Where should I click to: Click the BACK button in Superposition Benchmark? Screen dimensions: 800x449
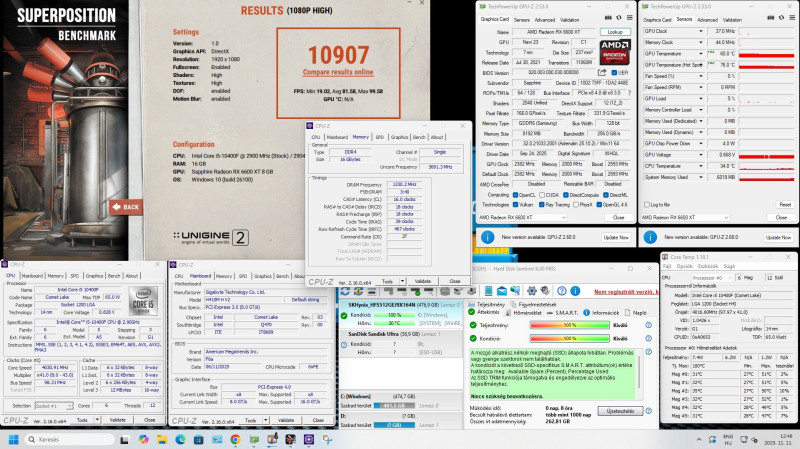click(126, 207)
